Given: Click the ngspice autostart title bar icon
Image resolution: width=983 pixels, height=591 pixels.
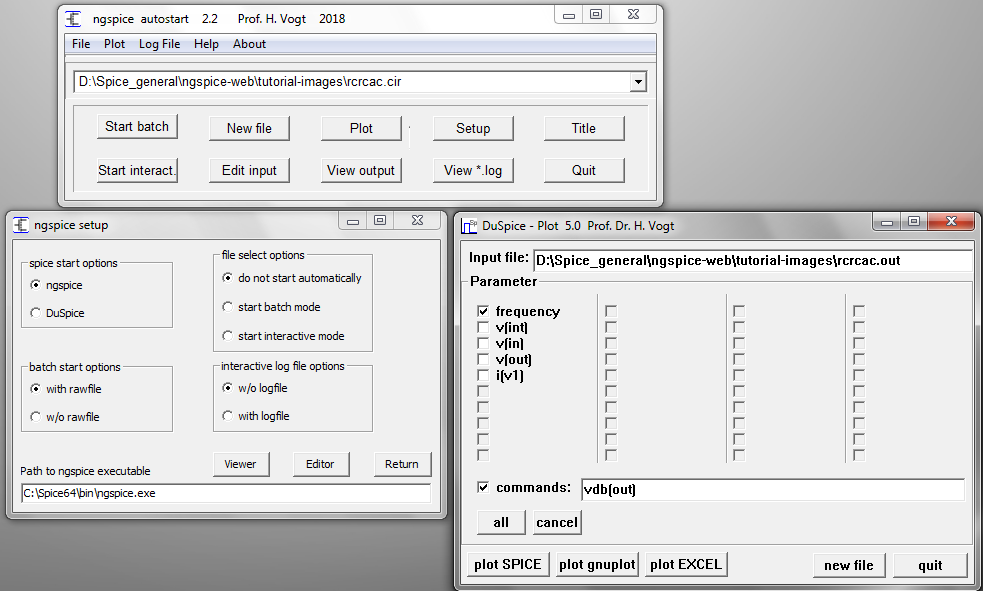Looking at the screenshot, I should [x=73, y=18].
